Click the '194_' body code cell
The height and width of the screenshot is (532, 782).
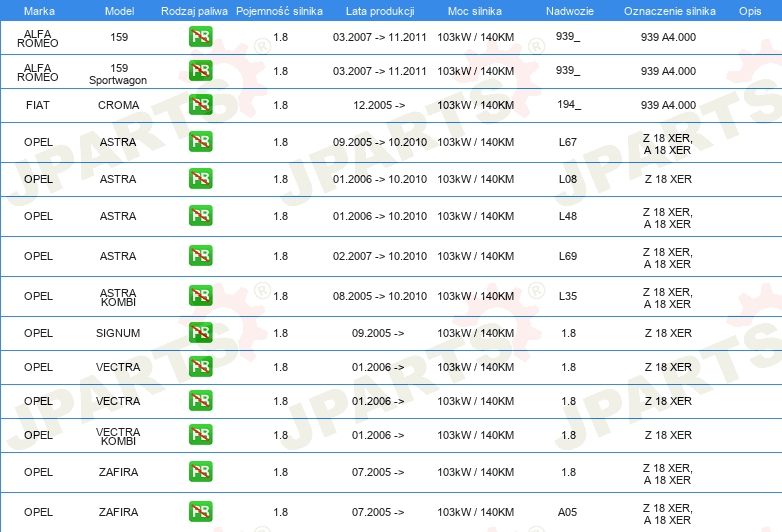pyautogui.click(x=569, y=104)
